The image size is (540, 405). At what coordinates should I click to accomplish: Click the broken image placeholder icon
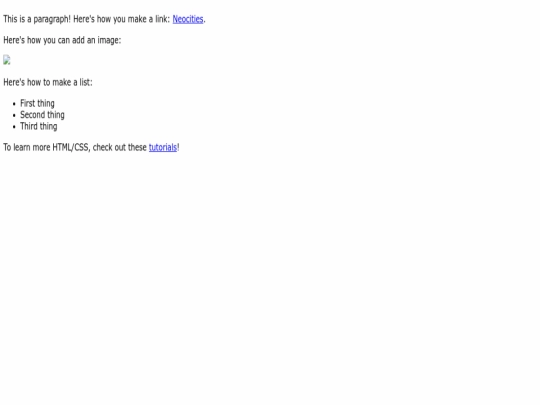[x=7, y=60]
